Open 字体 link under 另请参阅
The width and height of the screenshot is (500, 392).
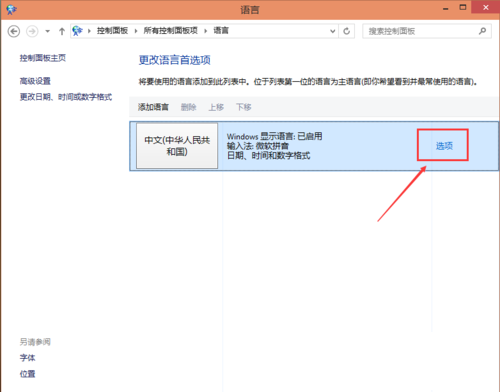[x=27, y=358]
